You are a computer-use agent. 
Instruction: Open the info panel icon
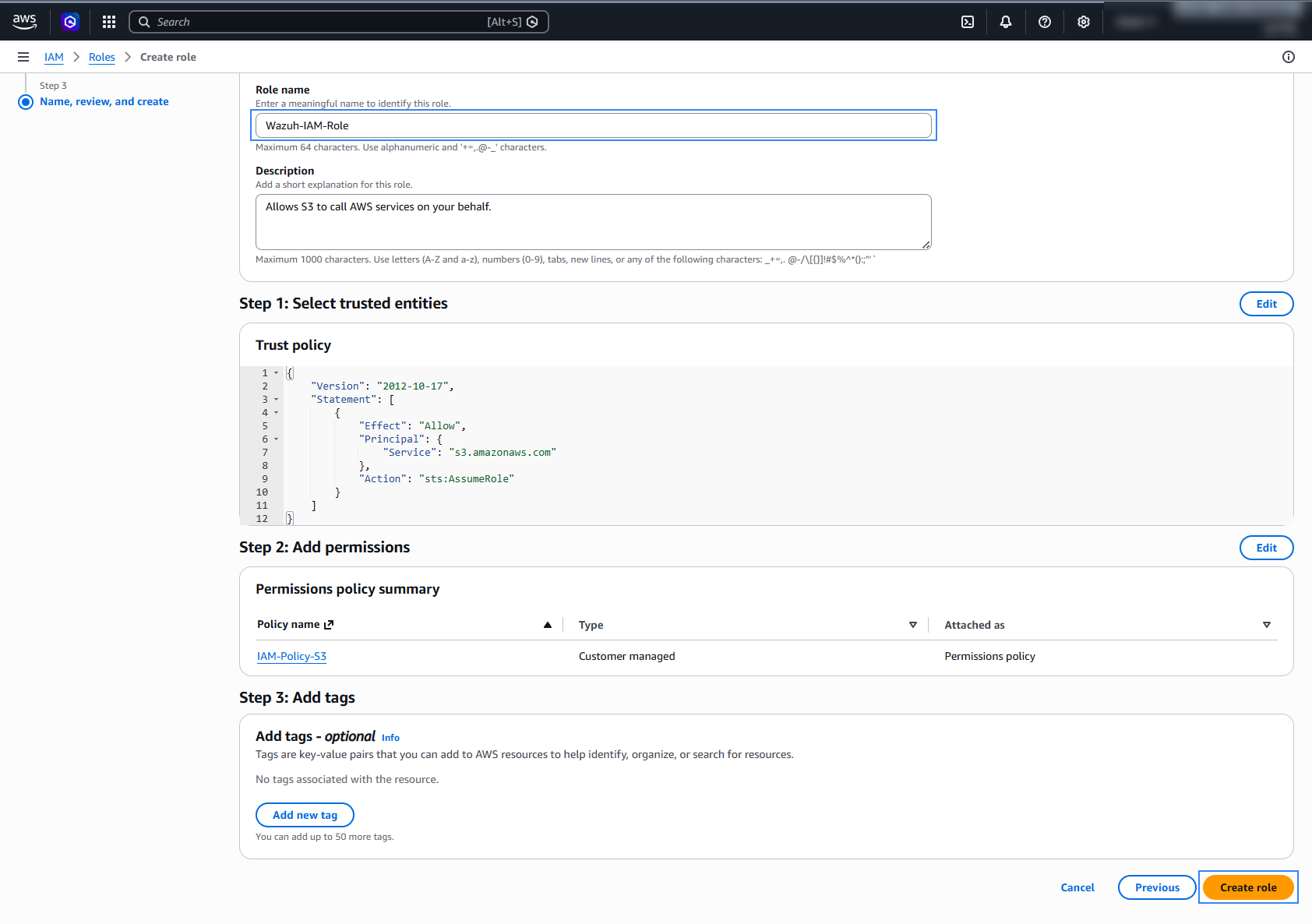click(1289, 57)
